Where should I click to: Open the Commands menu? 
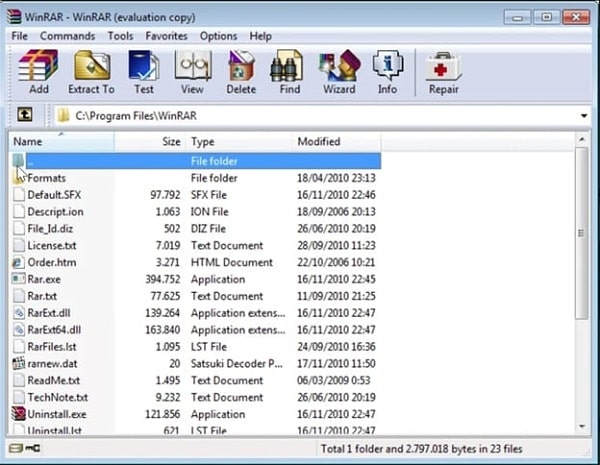click(67, 36)
